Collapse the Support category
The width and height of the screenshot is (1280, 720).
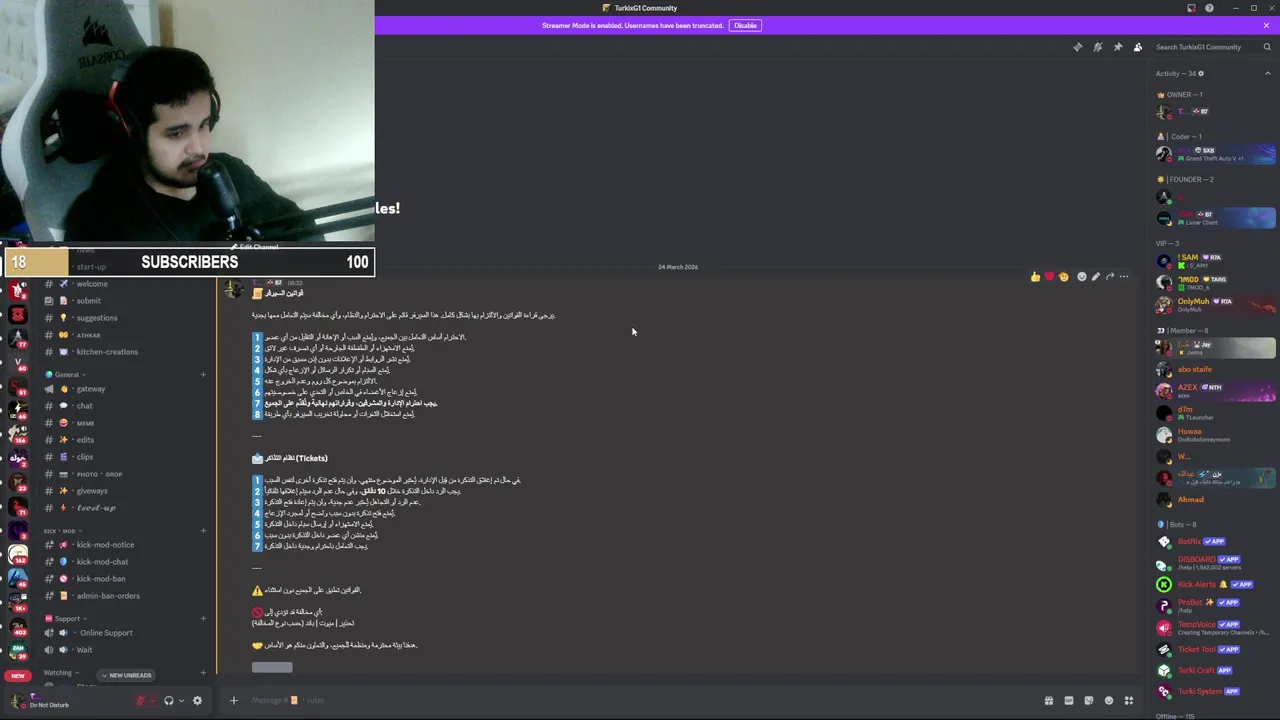(66, 618)
